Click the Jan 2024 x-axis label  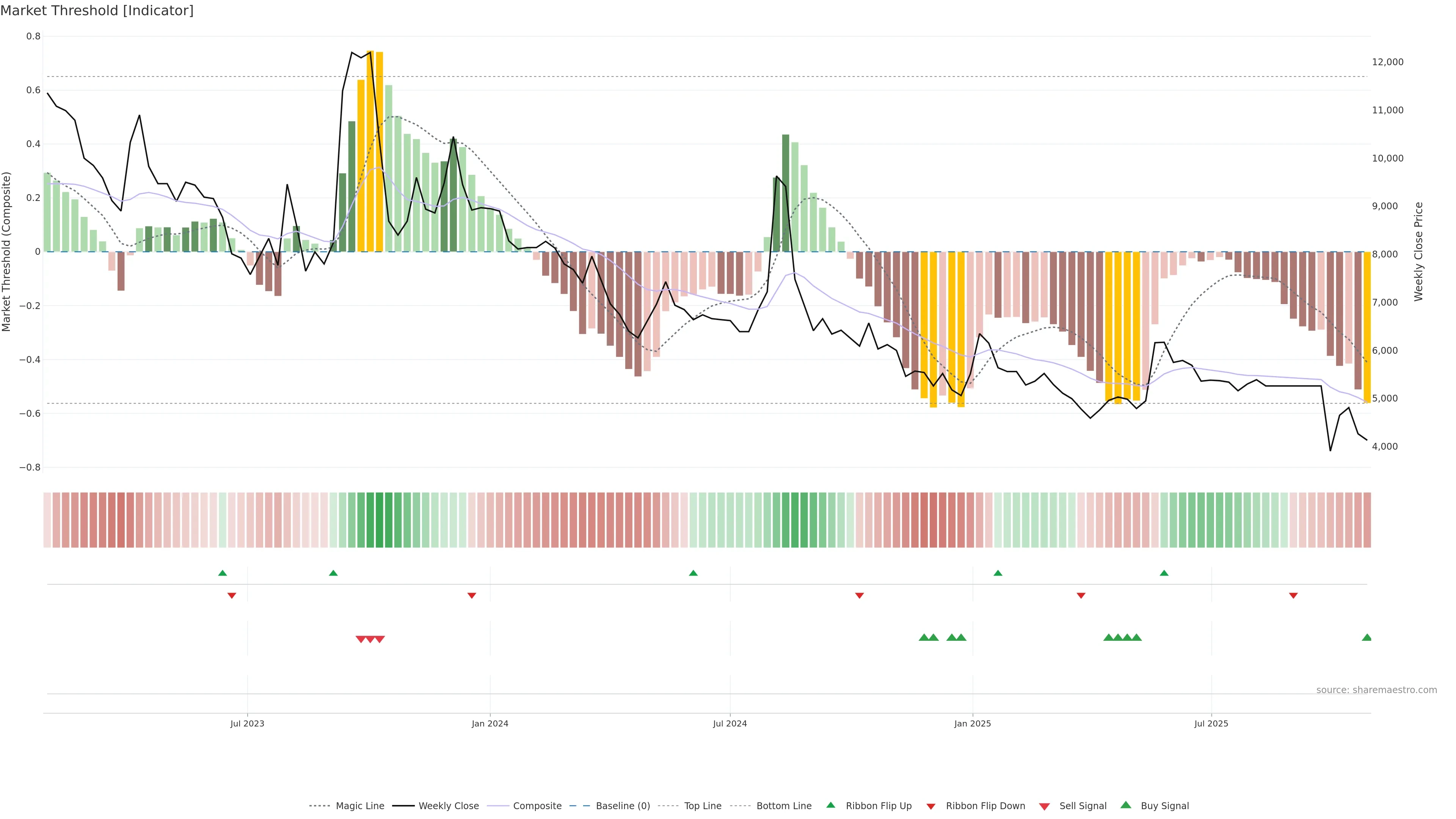(x=490, y=723)
